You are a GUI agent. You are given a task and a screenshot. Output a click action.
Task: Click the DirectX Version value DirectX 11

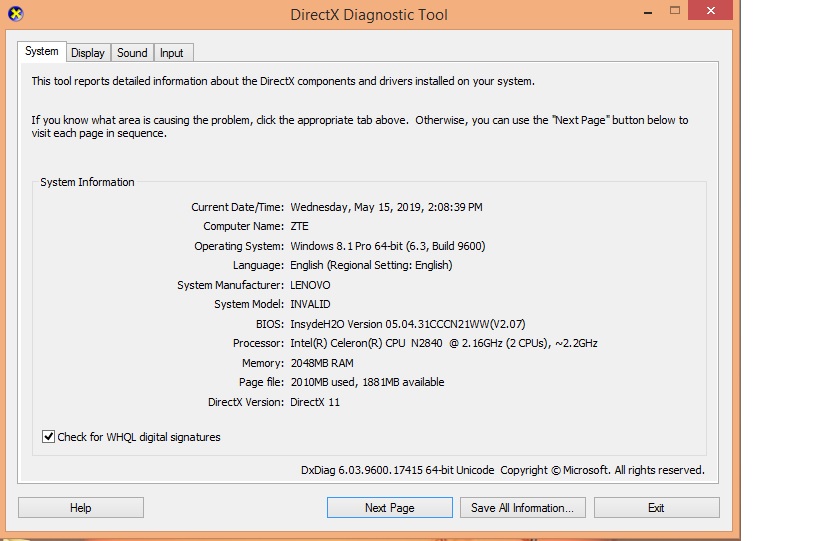[x=315, y=402]
